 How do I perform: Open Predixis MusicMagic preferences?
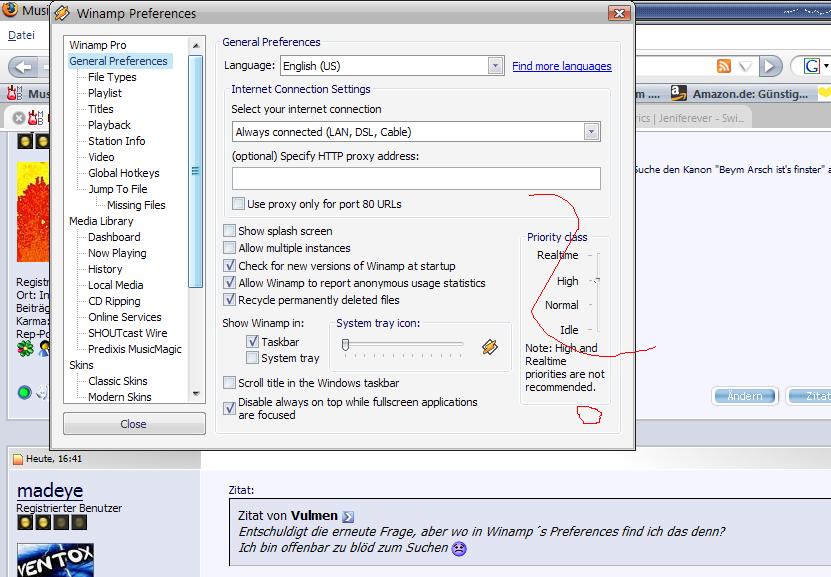[135, 349]
